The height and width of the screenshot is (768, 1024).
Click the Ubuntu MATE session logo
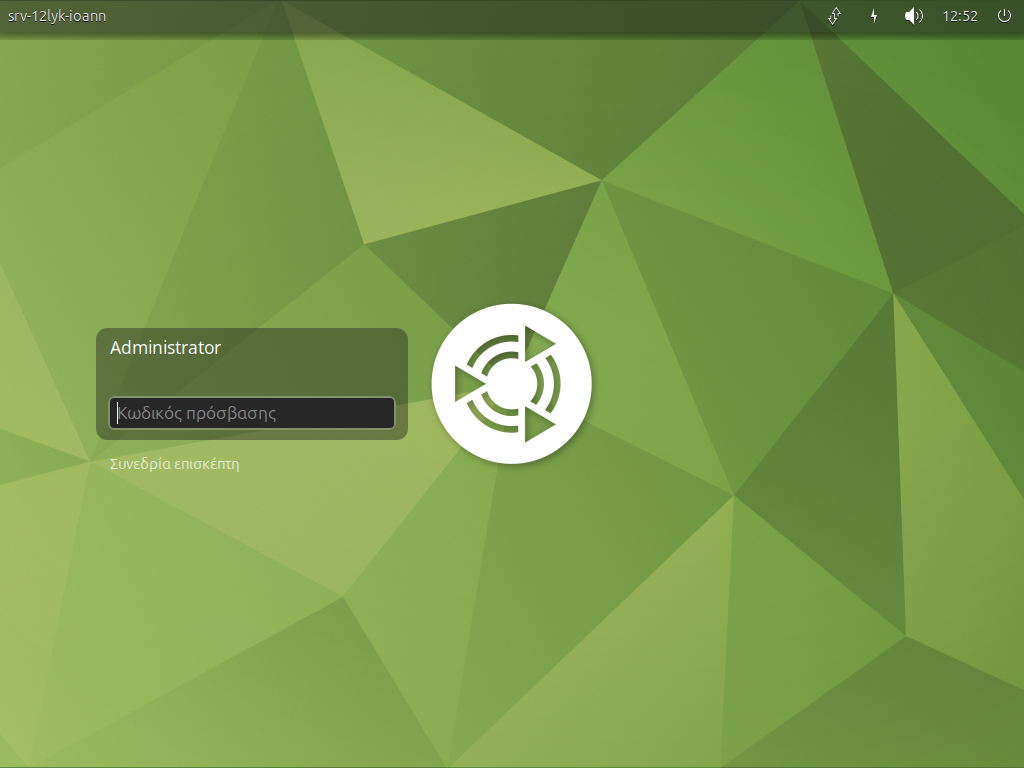click(511, 384)
